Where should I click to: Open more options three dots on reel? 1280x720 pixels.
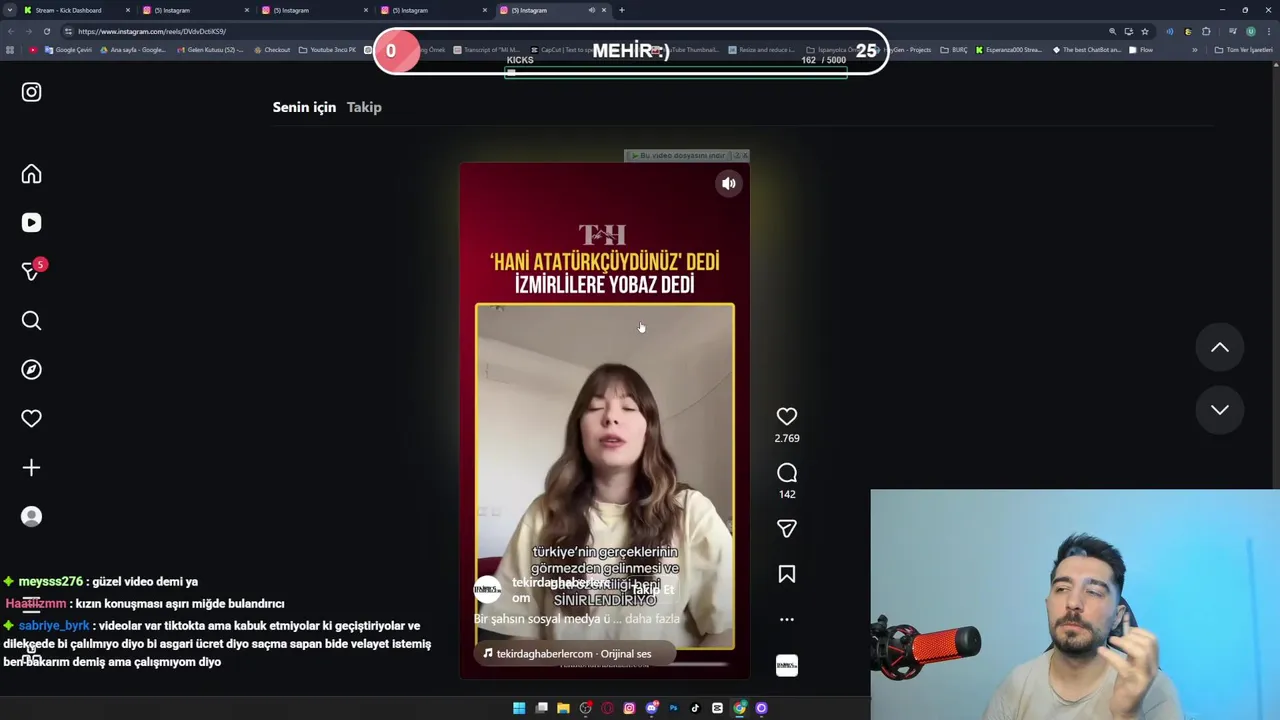787,620
